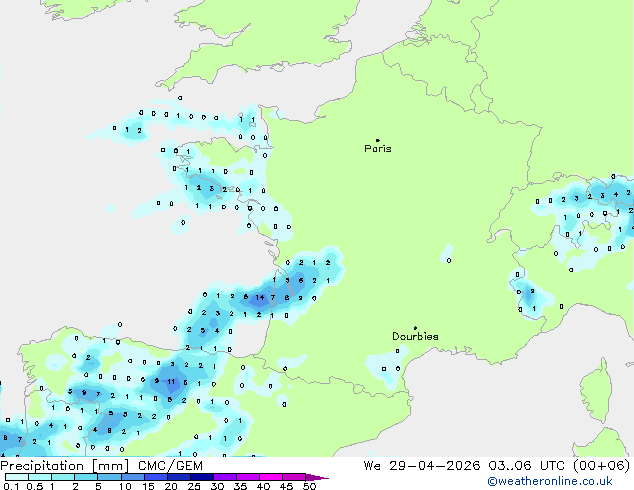634x490 pixels.
Task: Open the weatheronline.co.uk copyright link
Action: [550, 481]
